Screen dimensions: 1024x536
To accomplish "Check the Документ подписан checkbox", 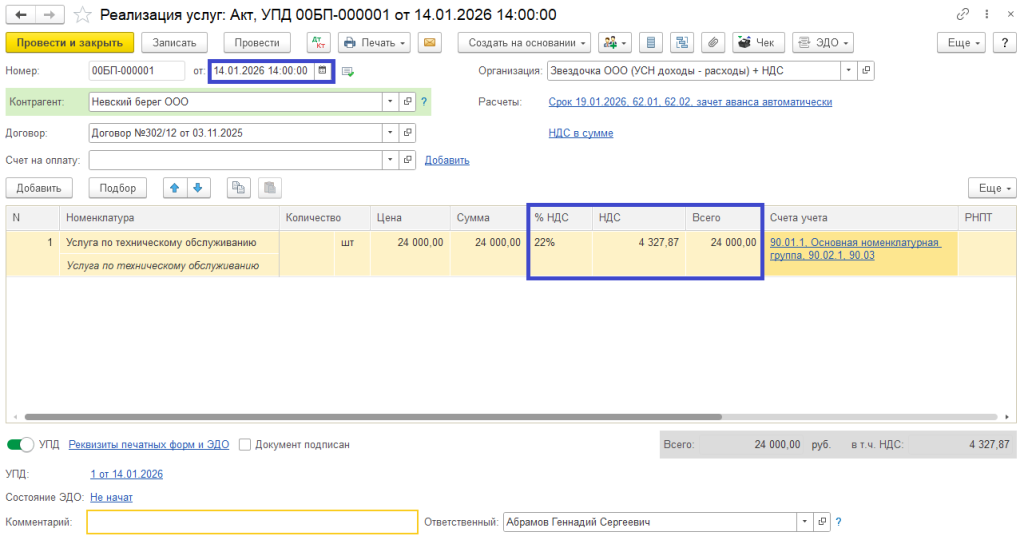I will point(245,444).
